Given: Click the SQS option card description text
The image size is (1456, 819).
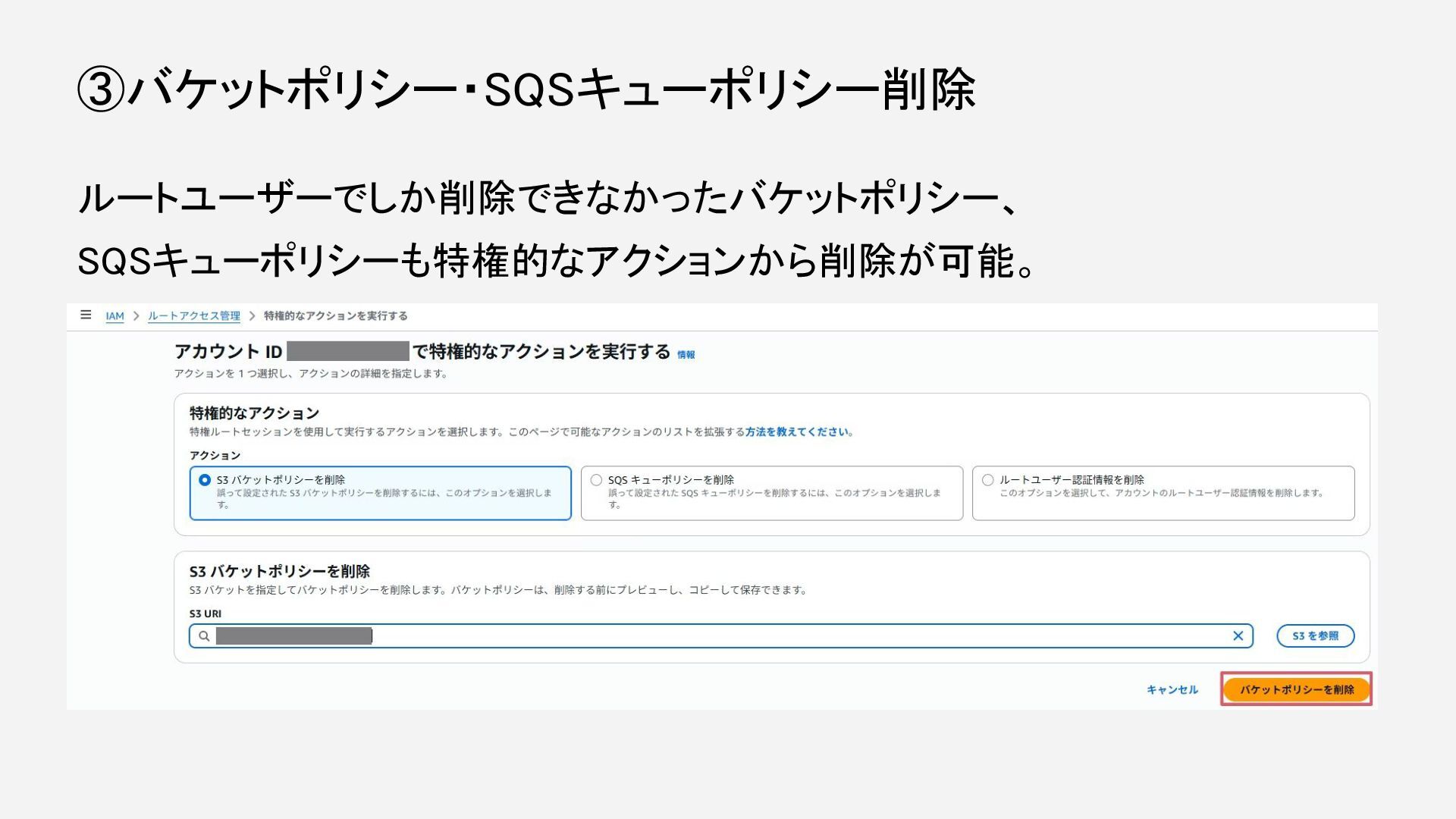Looking at the screenshot, I should coord(773,494).
